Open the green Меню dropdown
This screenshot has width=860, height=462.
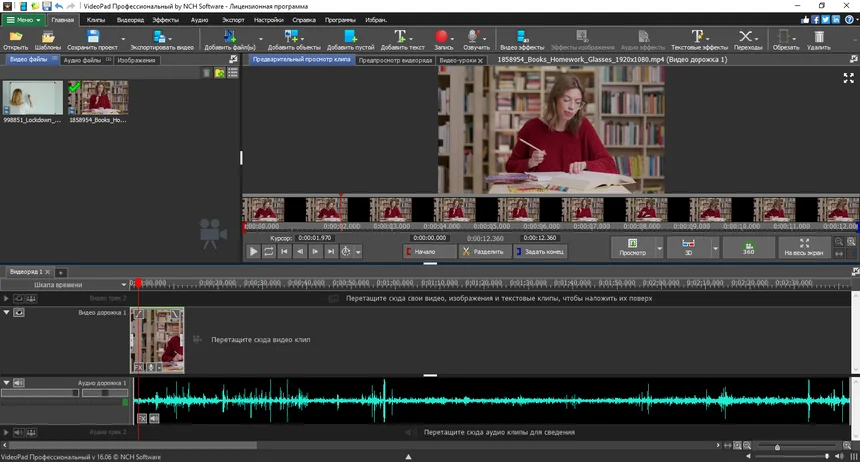(23, 20)
